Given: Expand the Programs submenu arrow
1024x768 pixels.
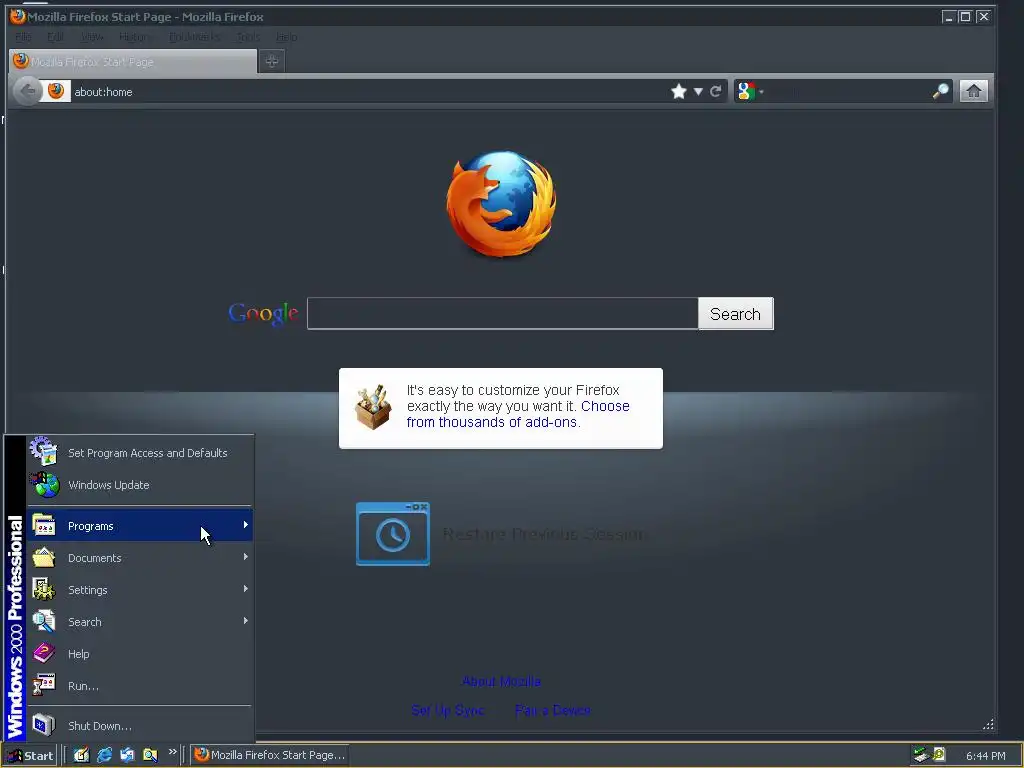Looking at the screenshot, I should click(246, 525).
